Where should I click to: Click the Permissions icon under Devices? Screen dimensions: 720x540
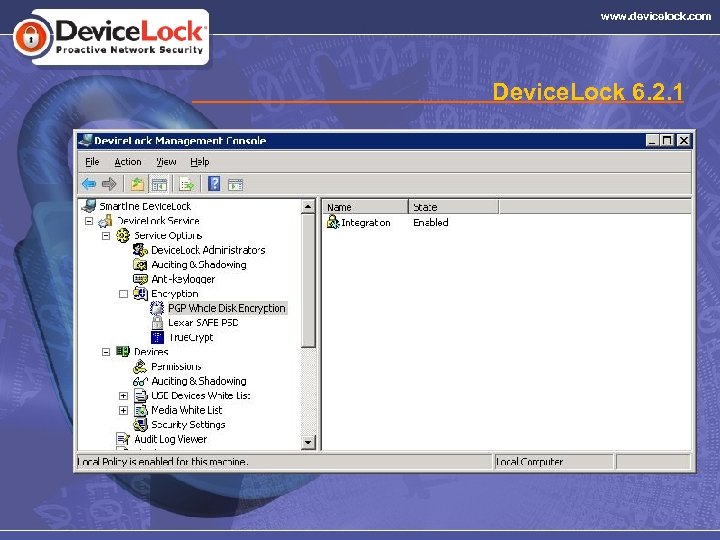(x=140, y=366)
